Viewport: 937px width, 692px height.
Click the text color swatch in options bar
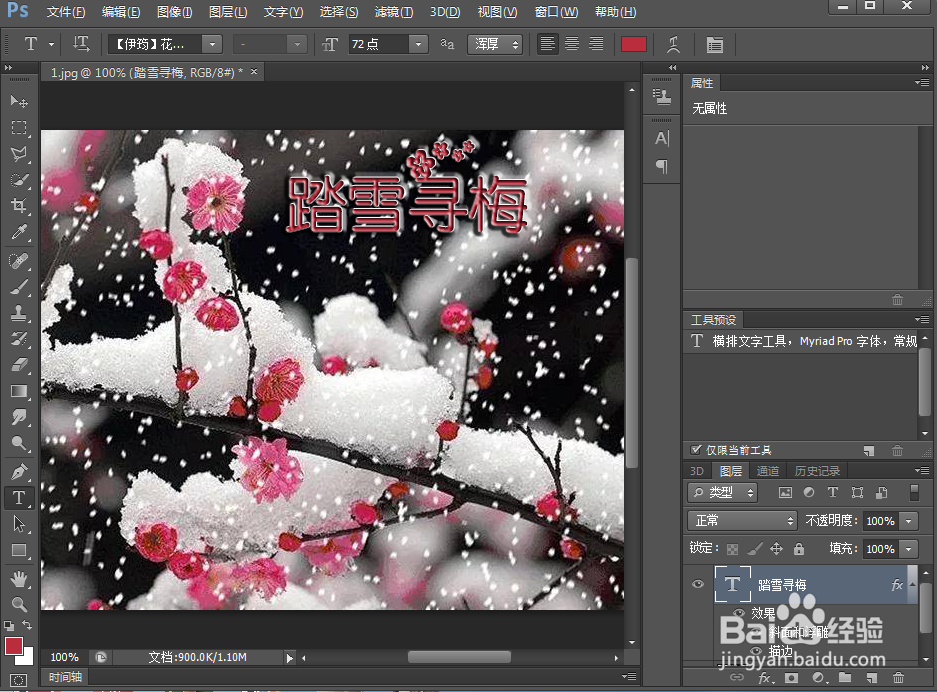pyautogui.click(x=634, y=44)
